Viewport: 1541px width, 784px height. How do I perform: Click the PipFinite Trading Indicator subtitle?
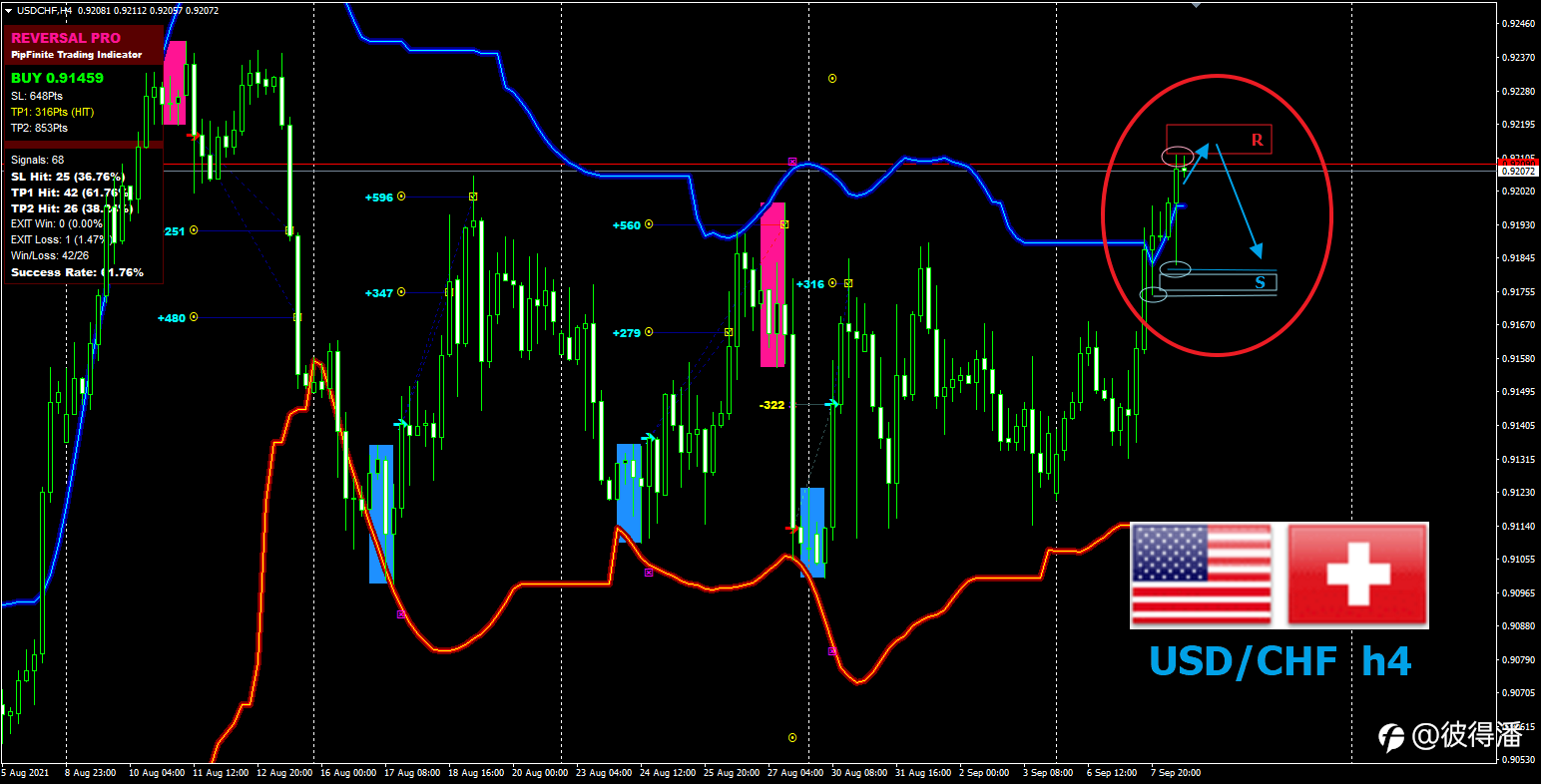pyautogui.click(x=77, y=55)
